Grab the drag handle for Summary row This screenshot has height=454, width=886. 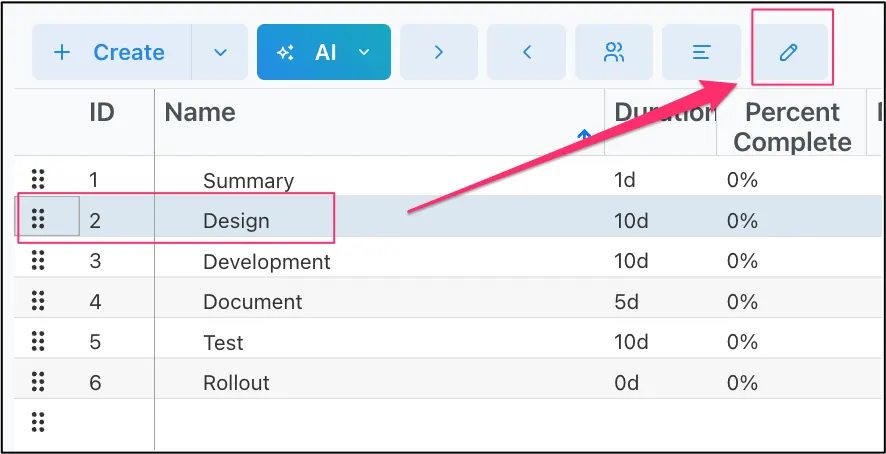point(38,179)
